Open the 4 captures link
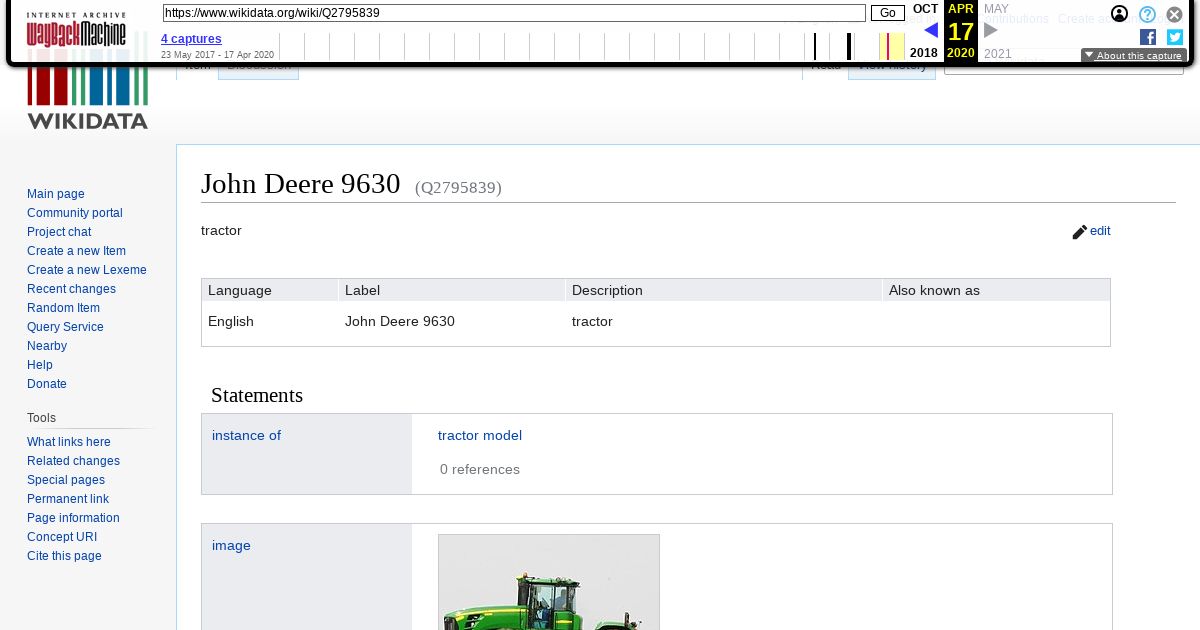The height and width of the screenshot is (630, 1200). point(191,39)
